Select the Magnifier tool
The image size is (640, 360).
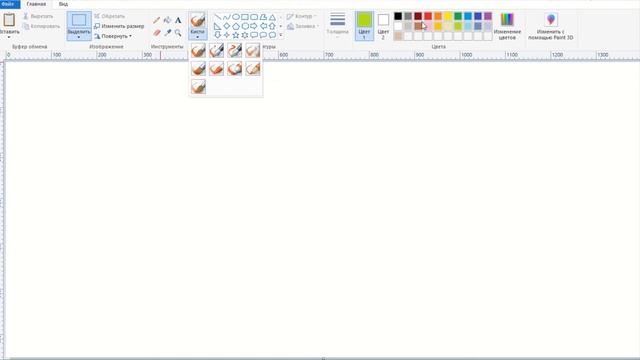pos(178,33)
